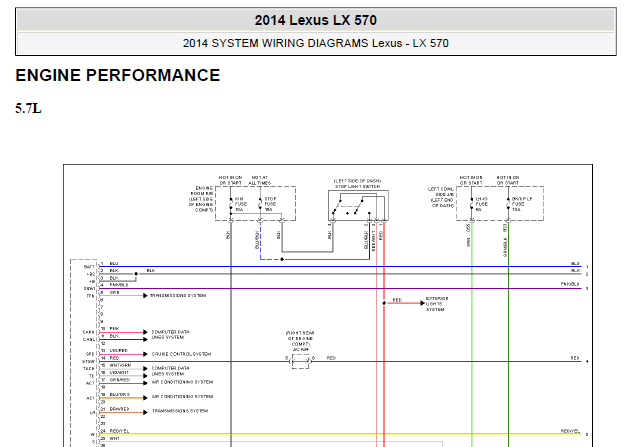The image size is (627, 447).
Task: Click the 'ACT' terminal label
Action: [x=90, y=383]
